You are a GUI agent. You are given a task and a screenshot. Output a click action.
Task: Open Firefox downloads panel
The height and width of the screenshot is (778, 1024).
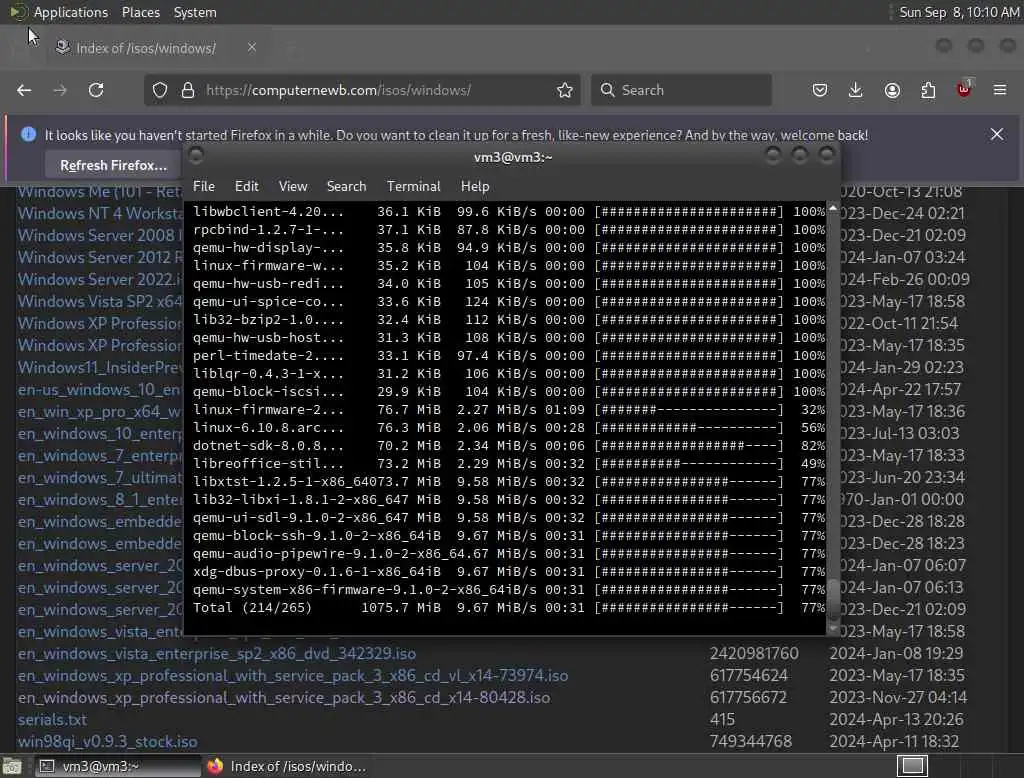[x=856, y=90]
